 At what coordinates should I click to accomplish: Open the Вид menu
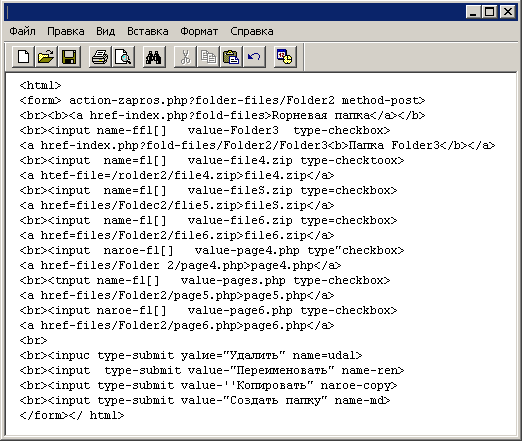click(x=106, y=31)
